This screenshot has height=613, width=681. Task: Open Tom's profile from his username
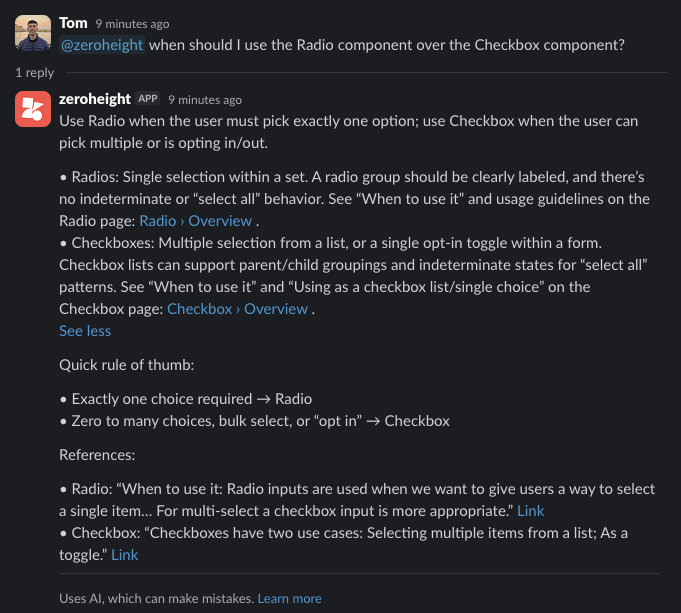click(73, 23)
